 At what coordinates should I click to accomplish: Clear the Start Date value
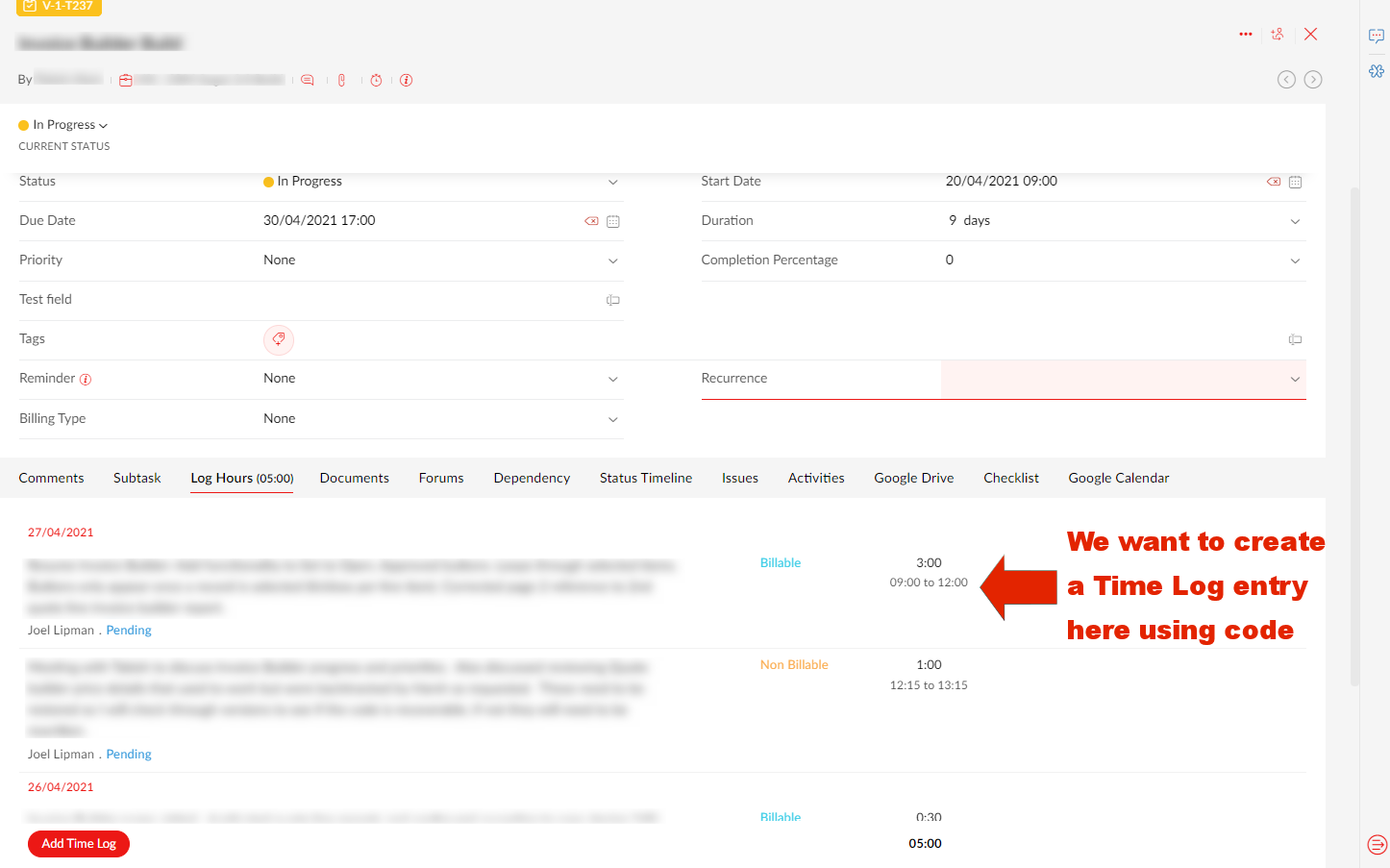point(1274,182)
